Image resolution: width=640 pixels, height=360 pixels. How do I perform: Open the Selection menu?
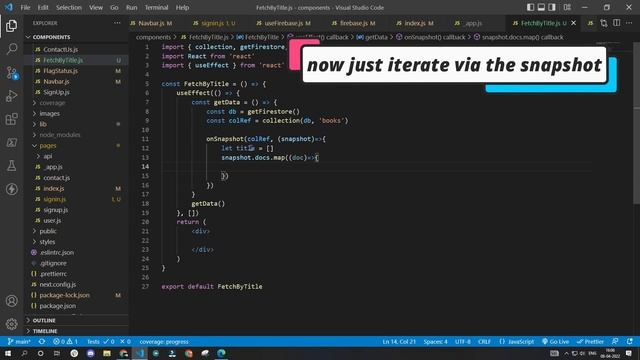[69, 7]
